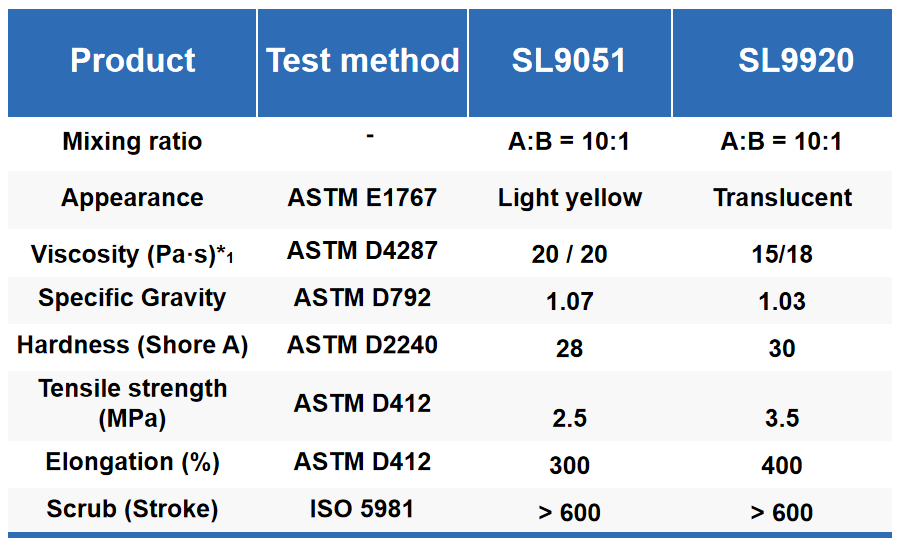Select the Test method header cell
The width and height of the screenshot is (899, 550).
(x=363, y=61)
